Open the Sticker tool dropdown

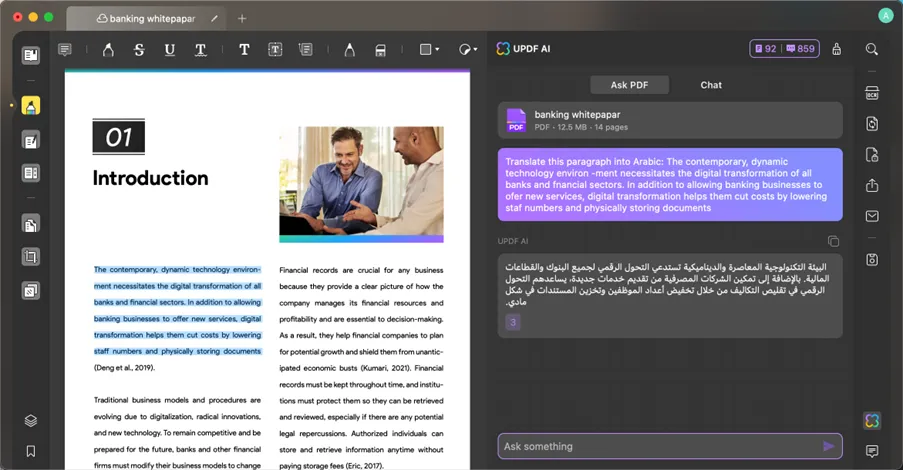click(468, 50)
